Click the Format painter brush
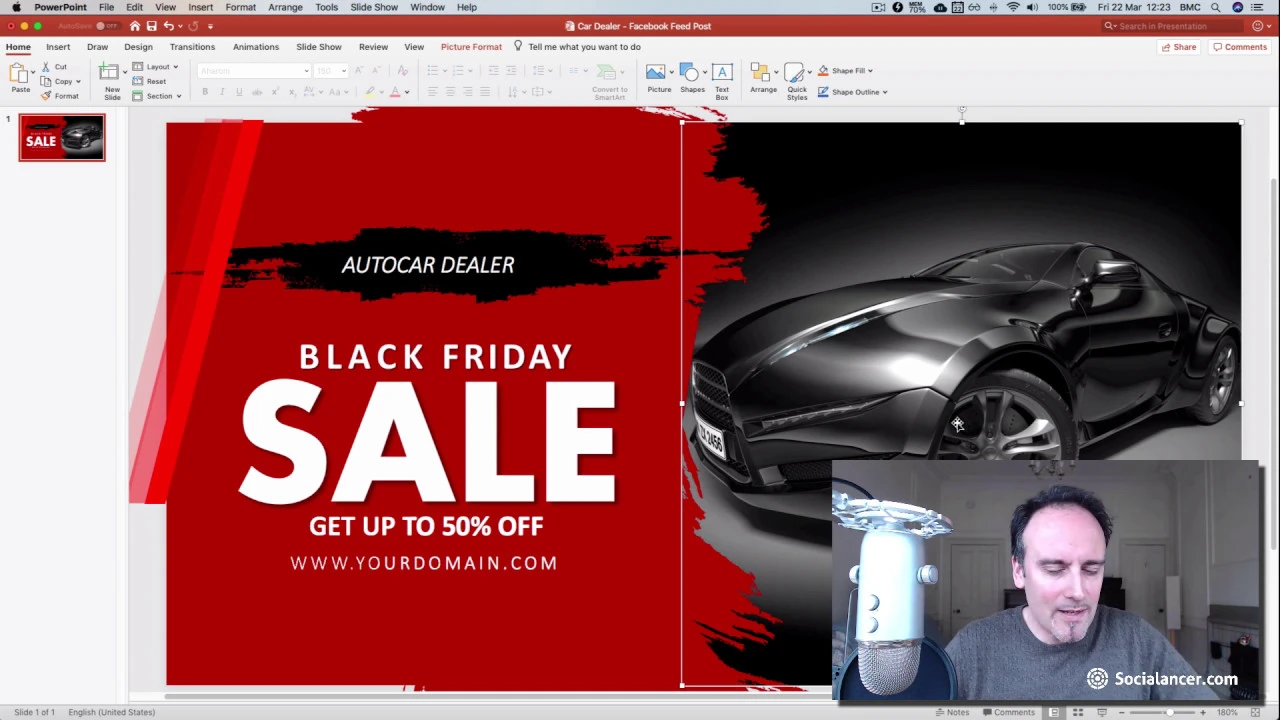The width and height of the screenshot is (1280, 720). [60, 96]
